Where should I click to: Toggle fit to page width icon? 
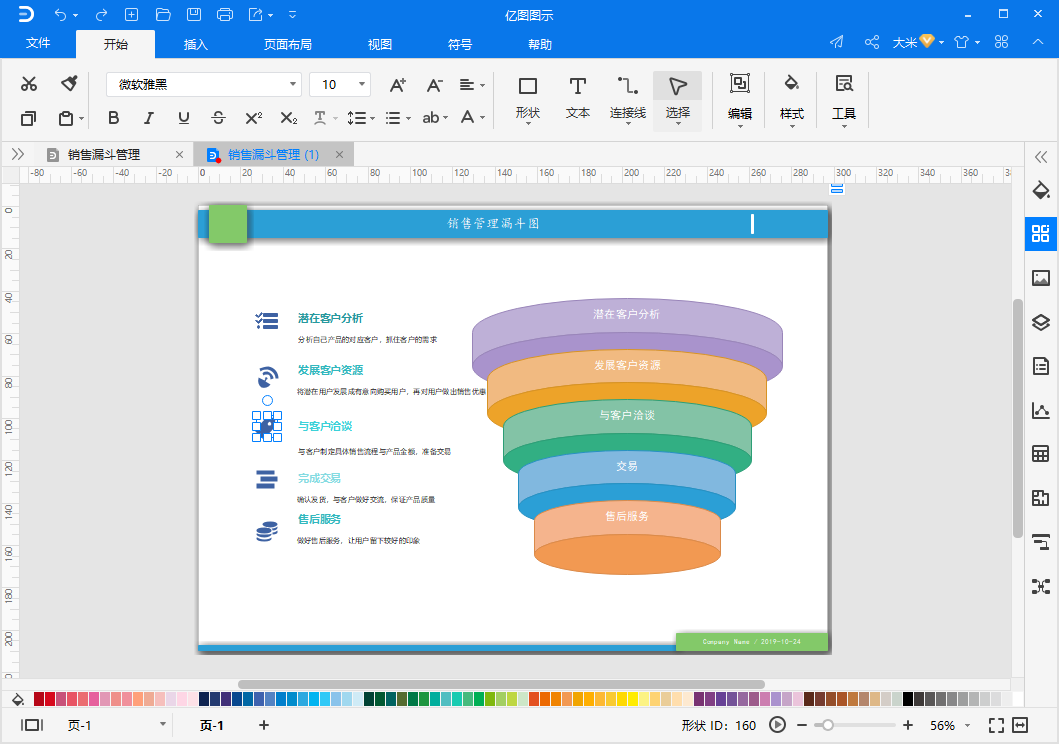click(1020, 725)
